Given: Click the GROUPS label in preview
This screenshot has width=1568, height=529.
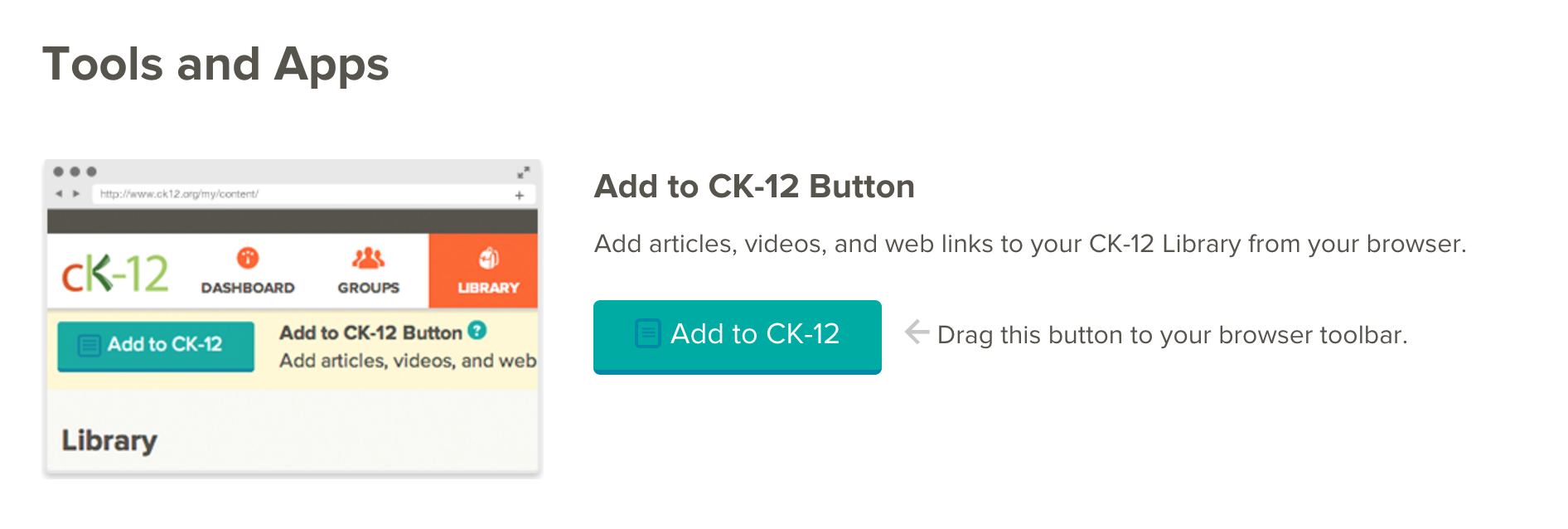Looking at the screenshot, I should (368, 288).
